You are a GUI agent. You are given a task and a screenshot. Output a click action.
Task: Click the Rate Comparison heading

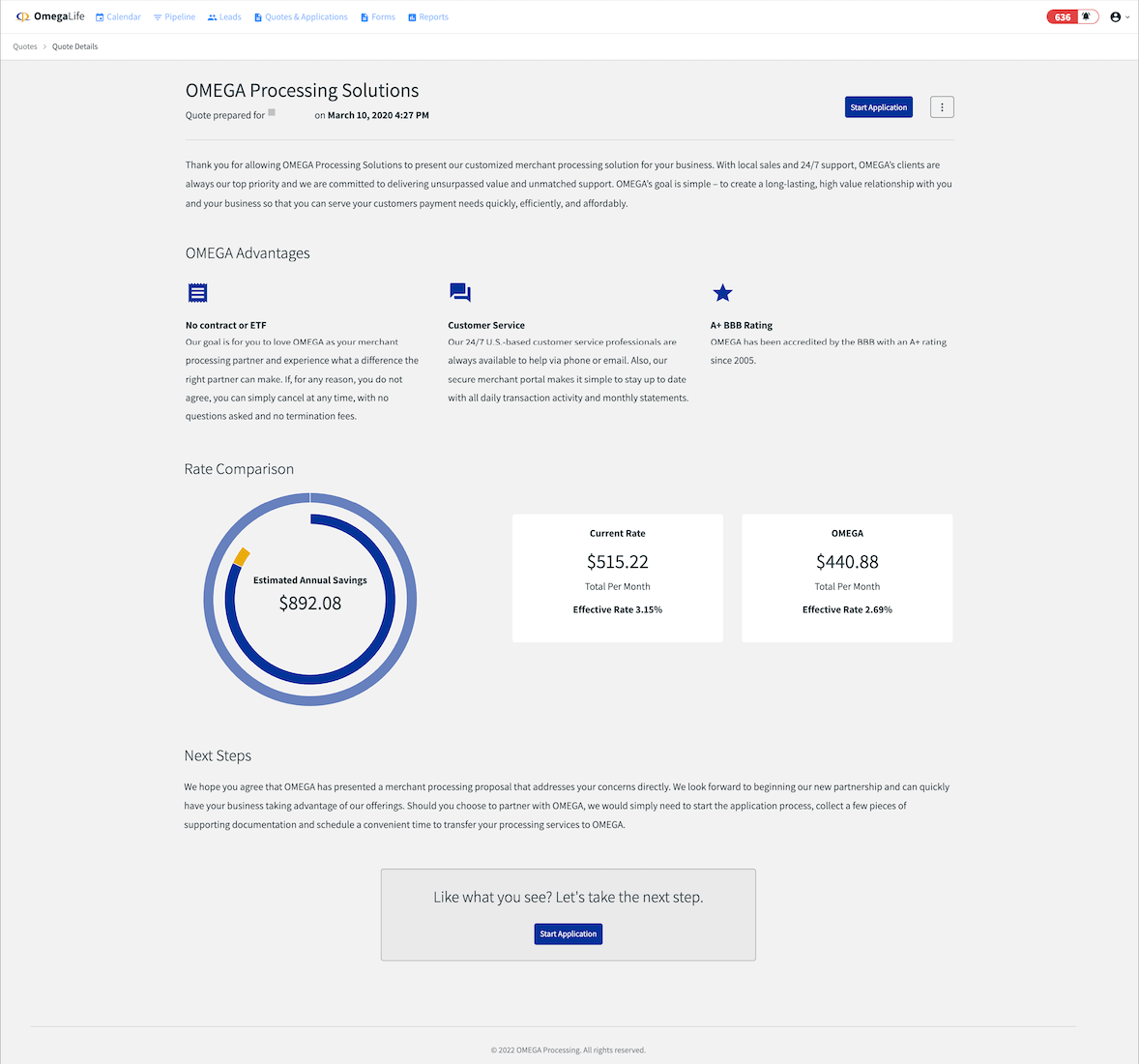point(239,469)
